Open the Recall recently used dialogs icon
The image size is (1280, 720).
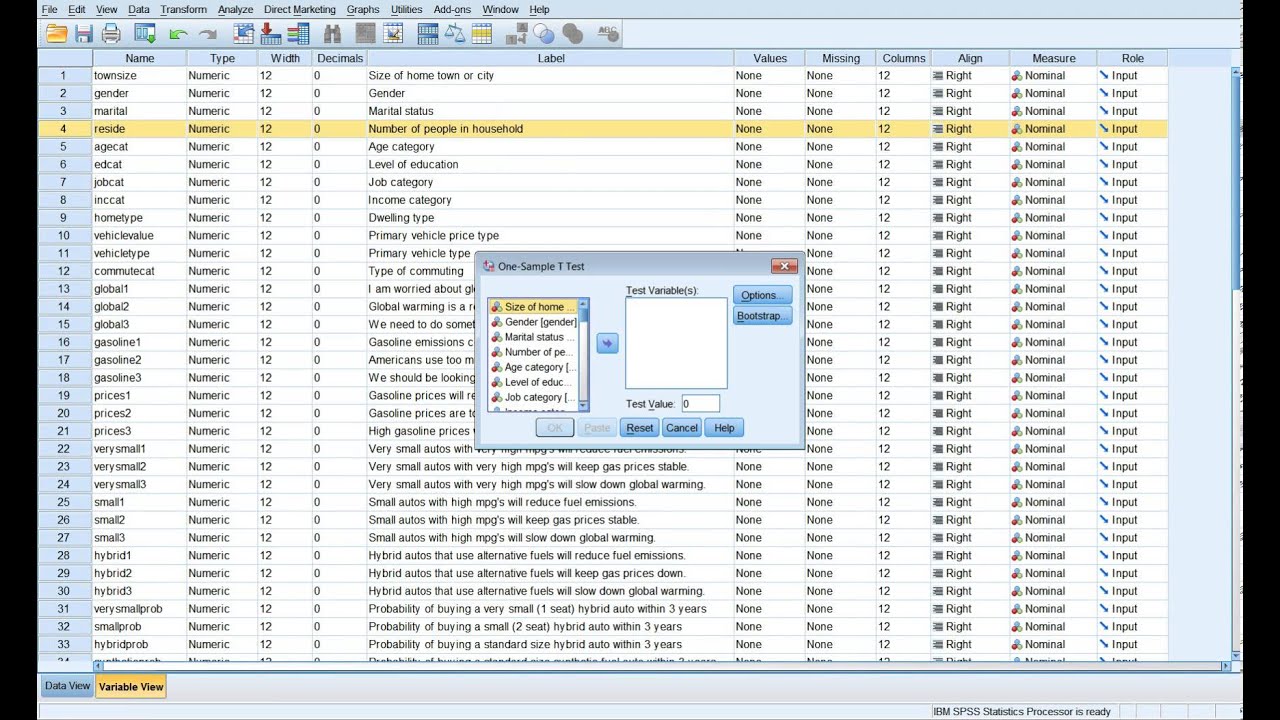coord(145,34)
